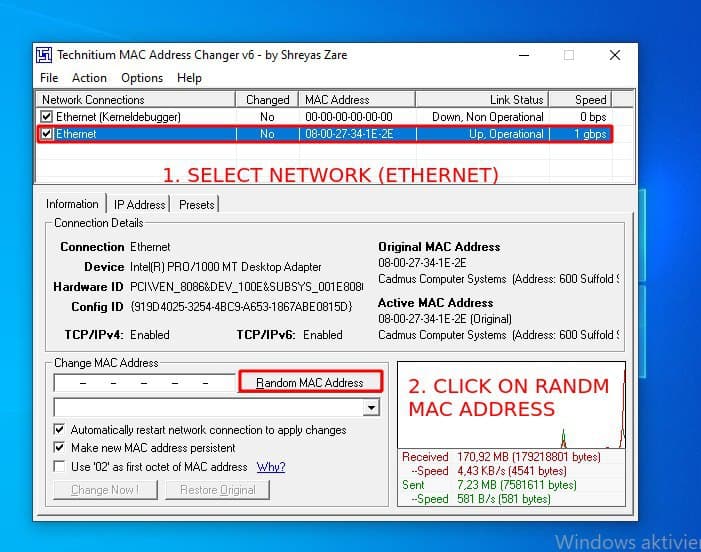
Task: Open the Help menu
Action: click(x=189, y=78)
